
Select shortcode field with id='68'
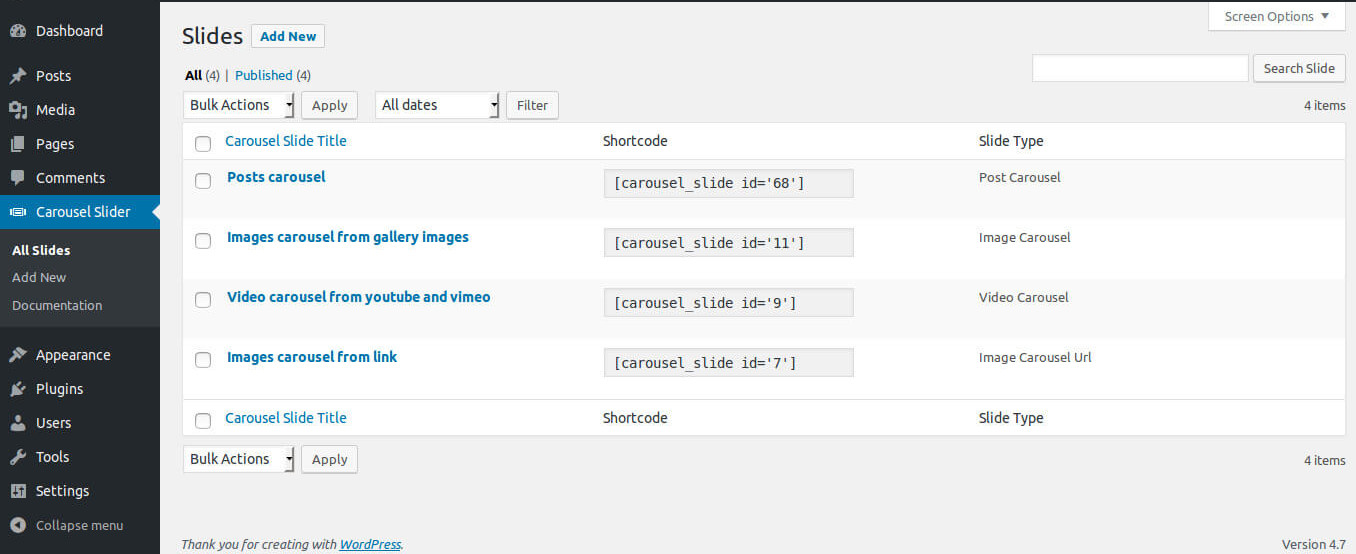[x=729, y=183]
